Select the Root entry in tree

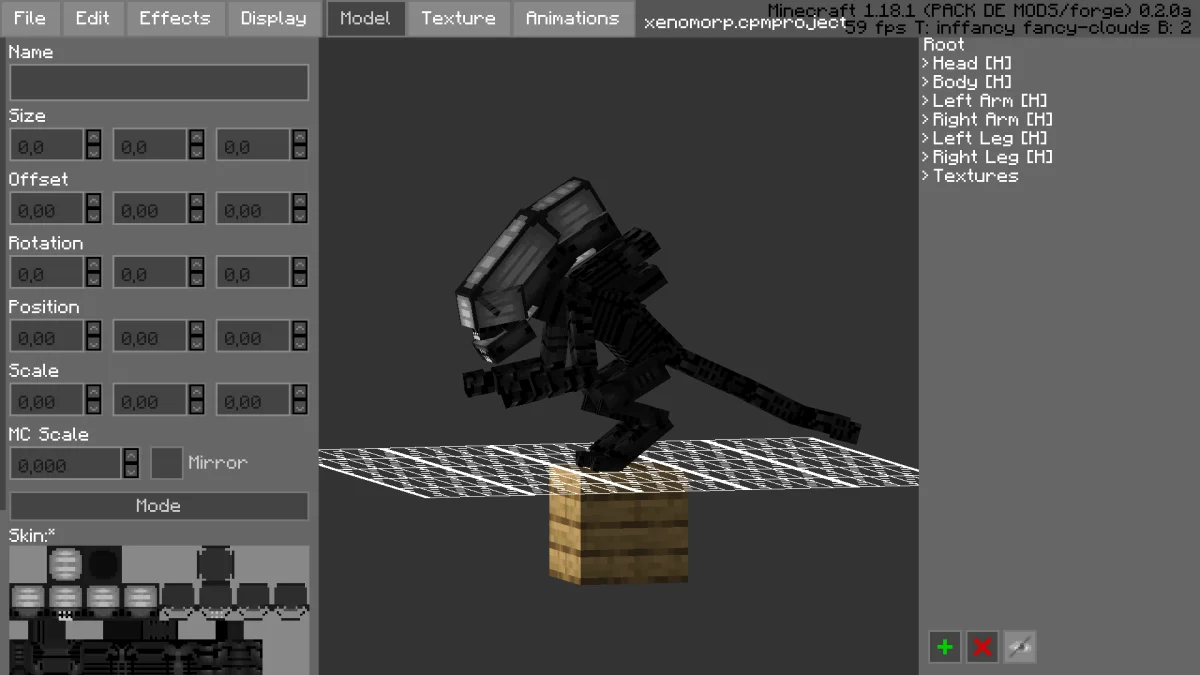(x=944, y=44)
